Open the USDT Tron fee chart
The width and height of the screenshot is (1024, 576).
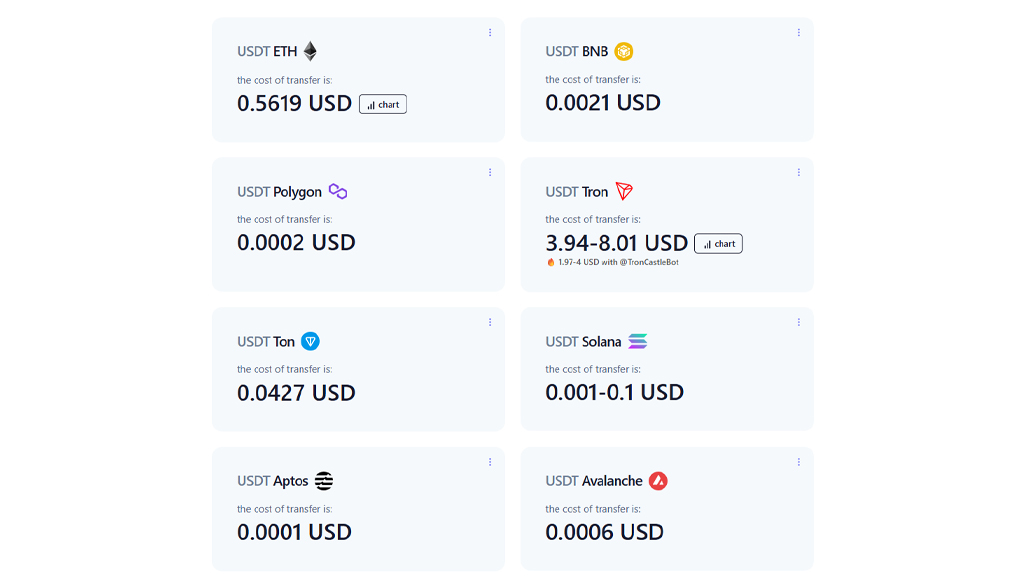pyautogui.click(x=718, y=244)
